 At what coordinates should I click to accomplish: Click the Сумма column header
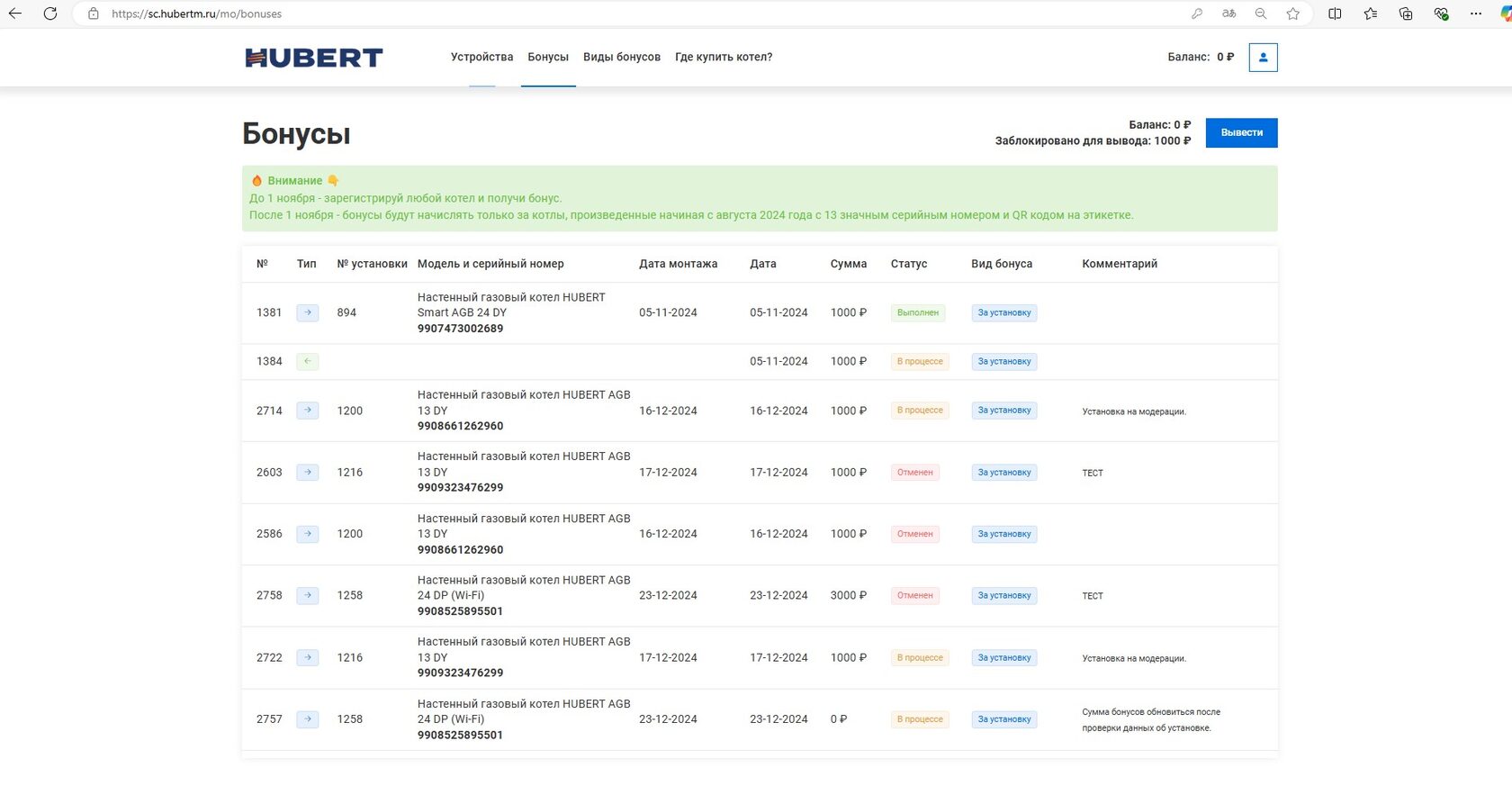click(x=849, y=264)
